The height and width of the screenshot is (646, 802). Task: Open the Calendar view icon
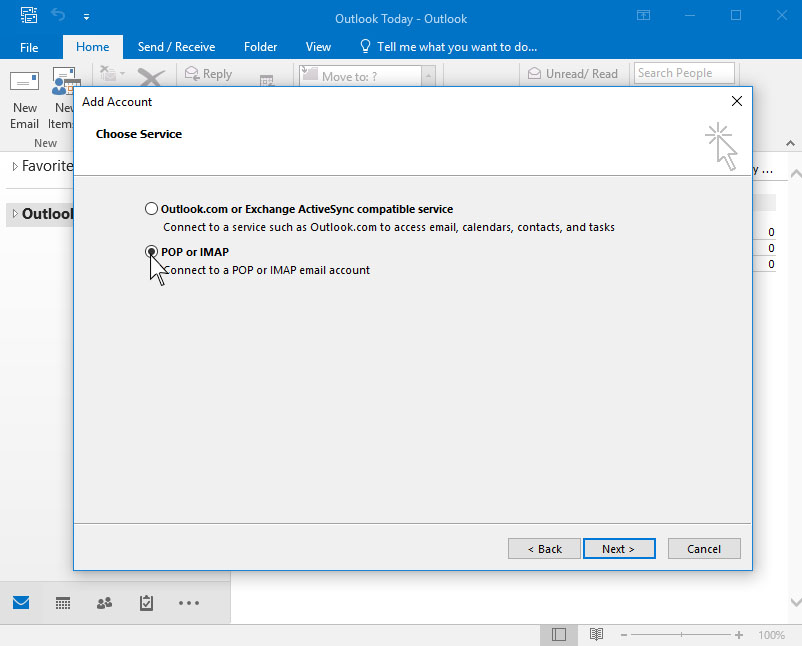[x=63, y=603]
